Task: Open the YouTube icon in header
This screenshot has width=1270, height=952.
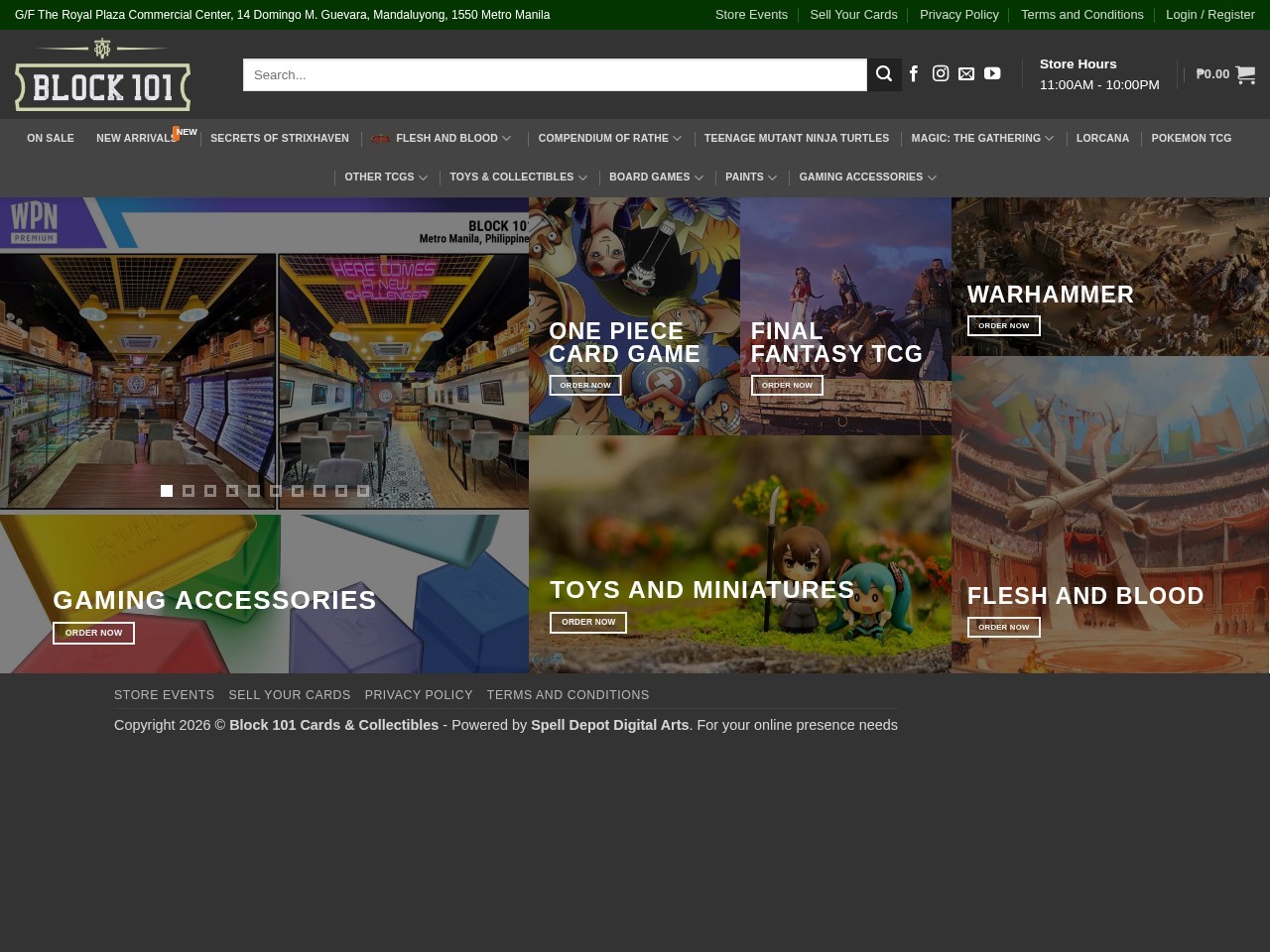Action: 992,73
